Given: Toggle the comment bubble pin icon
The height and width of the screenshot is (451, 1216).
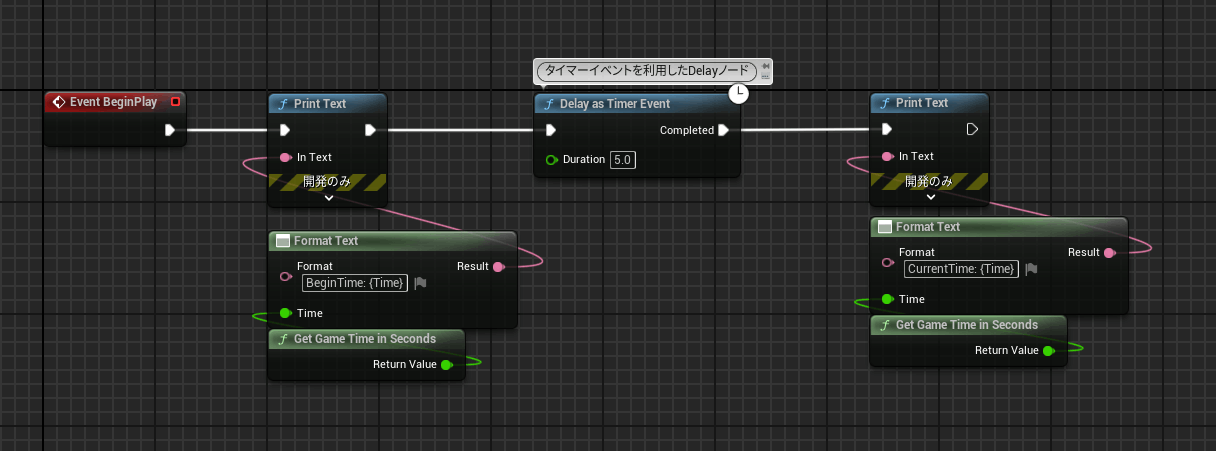Looking at the screenshot, I should tap(765, 67).
